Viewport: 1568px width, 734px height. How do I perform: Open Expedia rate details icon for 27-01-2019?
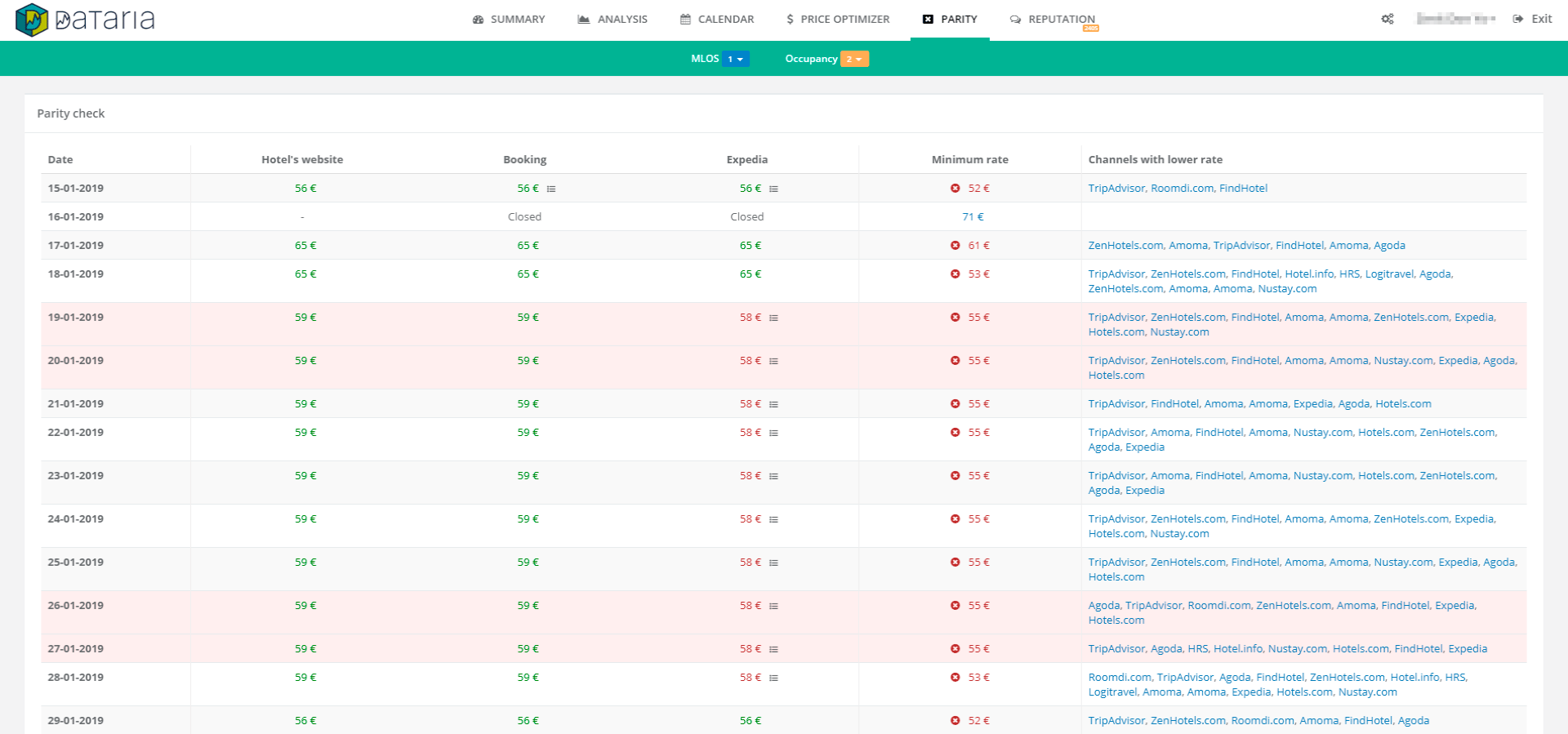tap(773, 649)
